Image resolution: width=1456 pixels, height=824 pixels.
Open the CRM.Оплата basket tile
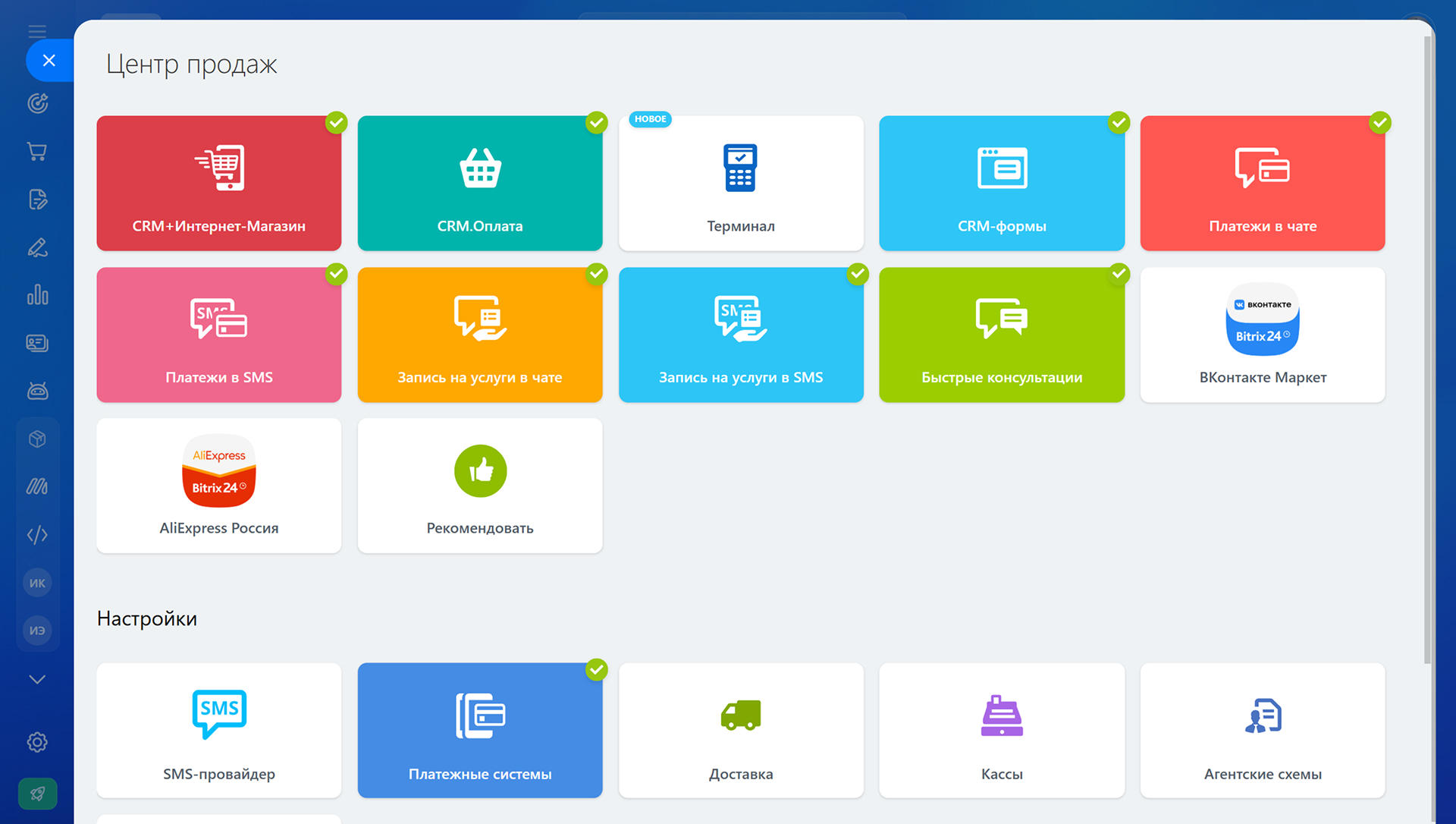(x=480, y=183)
